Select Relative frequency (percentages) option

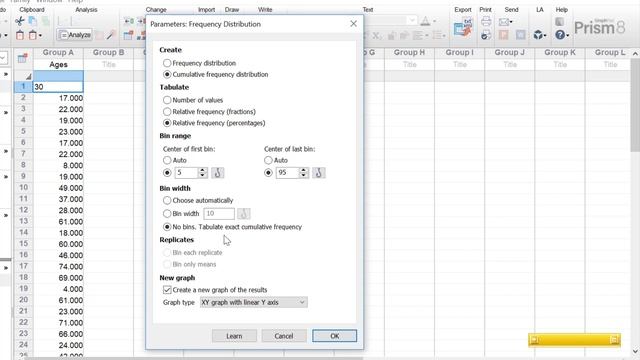167,123
